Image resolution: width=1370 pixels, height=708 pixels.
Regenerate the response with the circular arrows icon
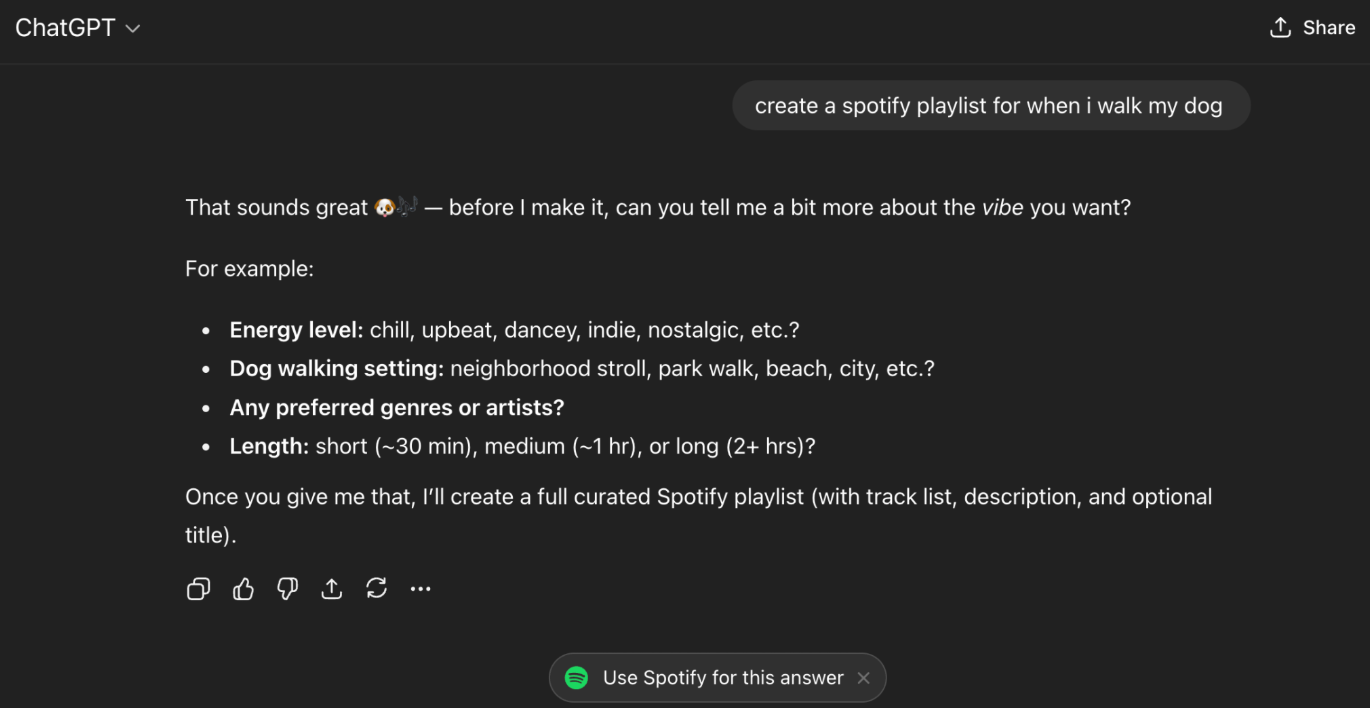coord(376,589)
